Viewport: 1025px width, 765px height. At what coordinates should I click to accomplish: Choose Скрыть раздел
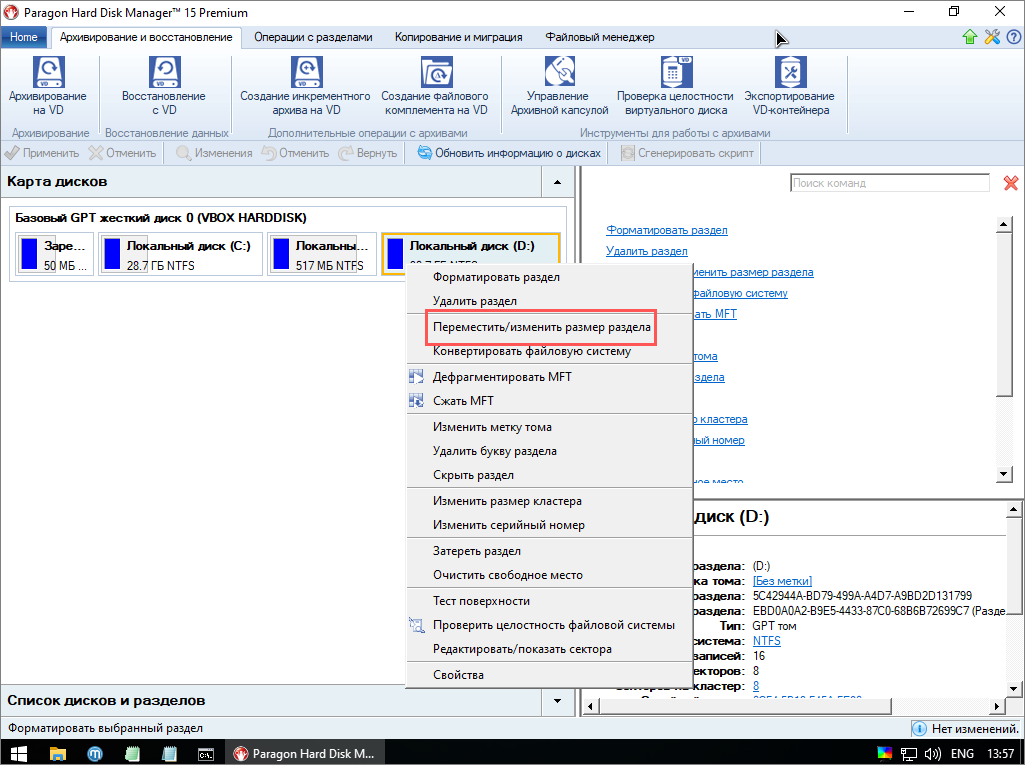pos(549,475)
